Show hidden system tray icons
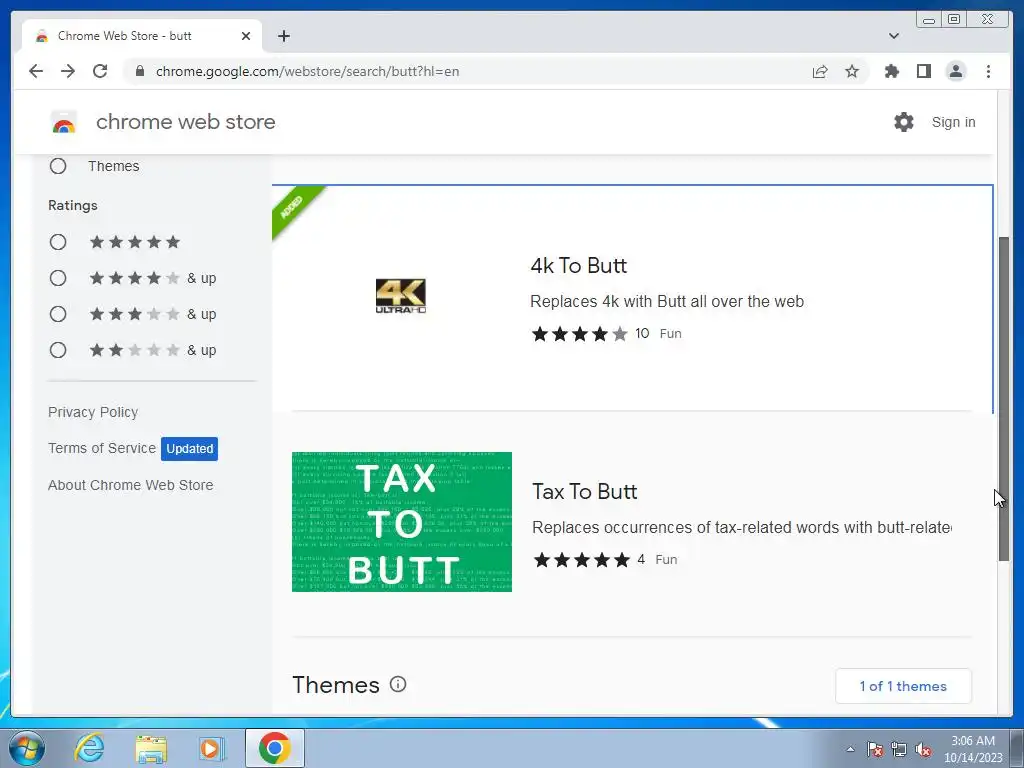 click(850, 749)
